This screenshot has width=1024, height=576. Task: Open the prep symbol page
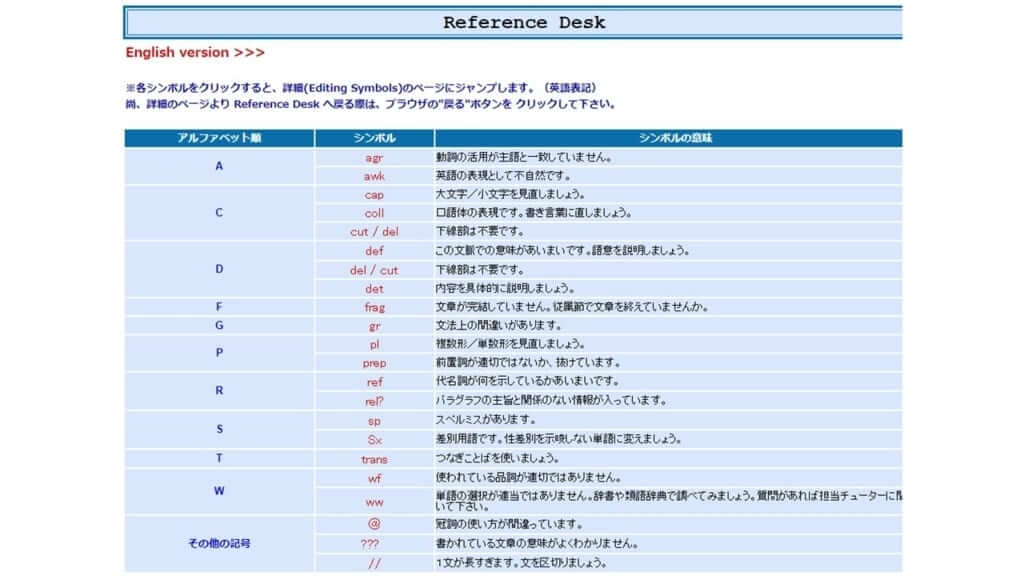pos(374,363)
